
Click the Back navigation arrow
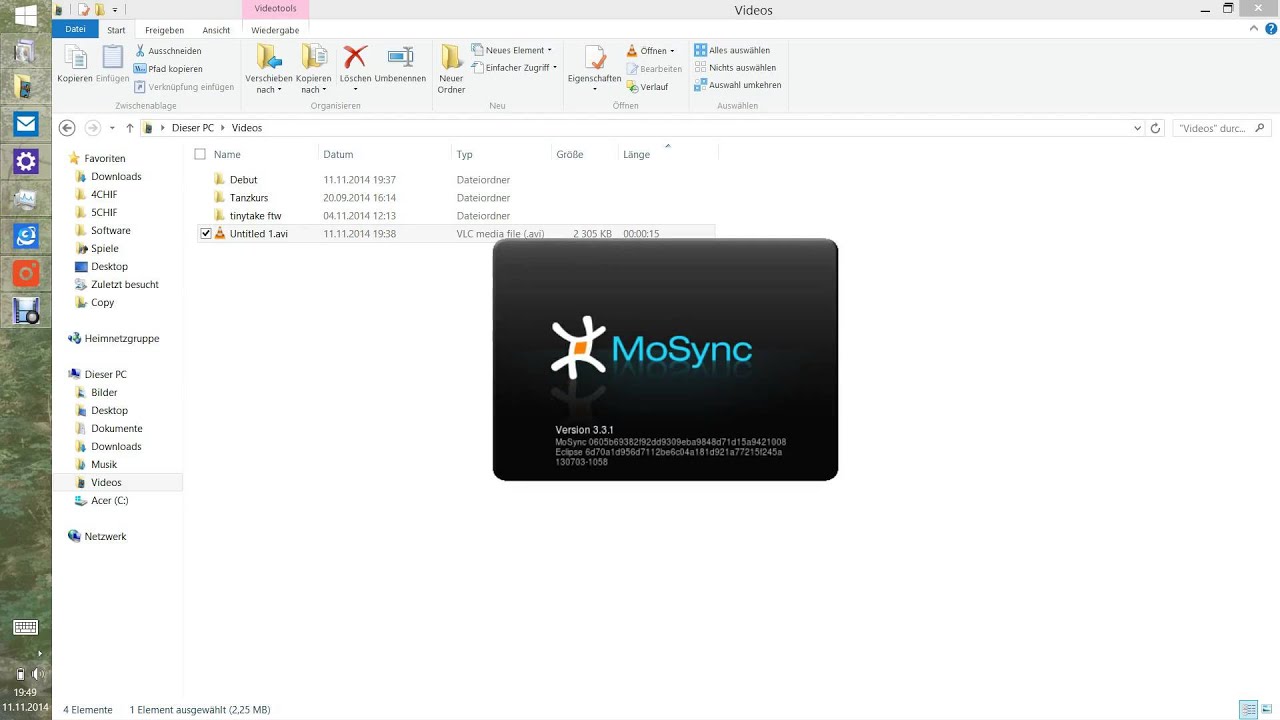click(67, 128)
